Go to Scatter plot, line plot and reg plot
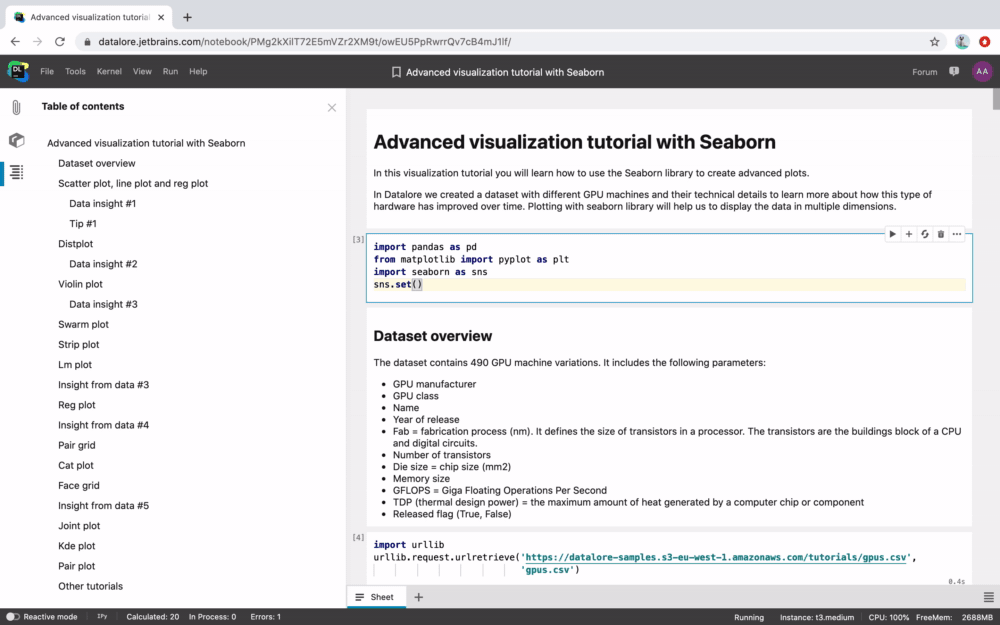This screenshot has height=625, width=1000. (133, 184)
